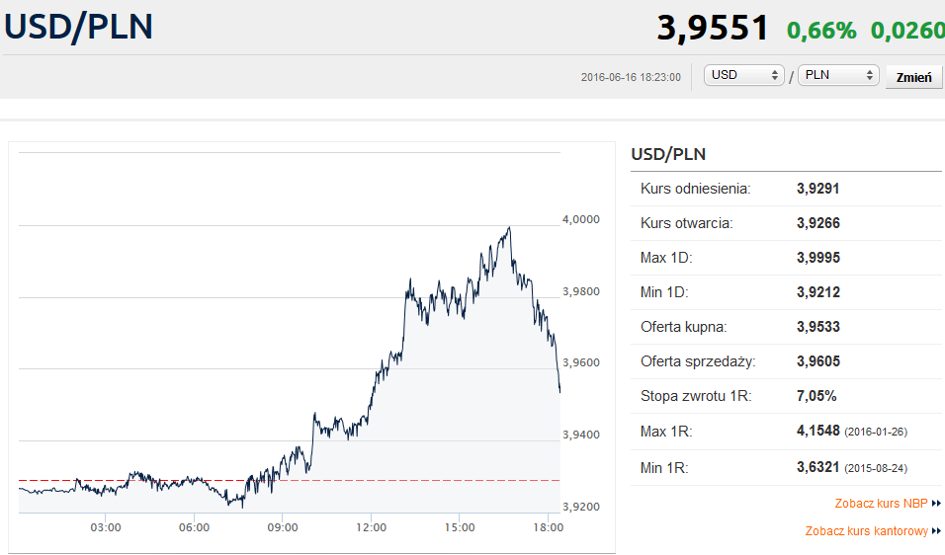Click double-arrow icon beside Zobacz kurs NBP

tap(936, 504)
